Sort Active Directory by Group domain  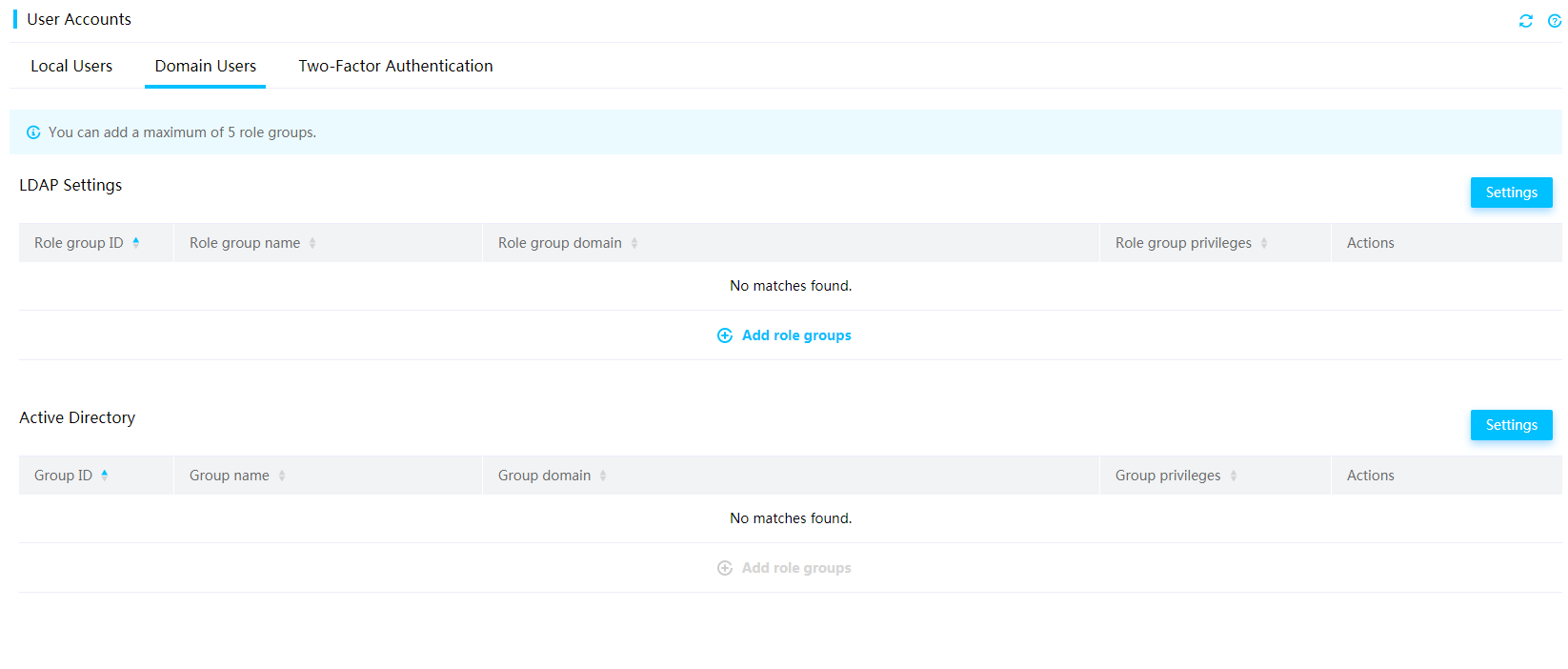(x=603, y=476)
